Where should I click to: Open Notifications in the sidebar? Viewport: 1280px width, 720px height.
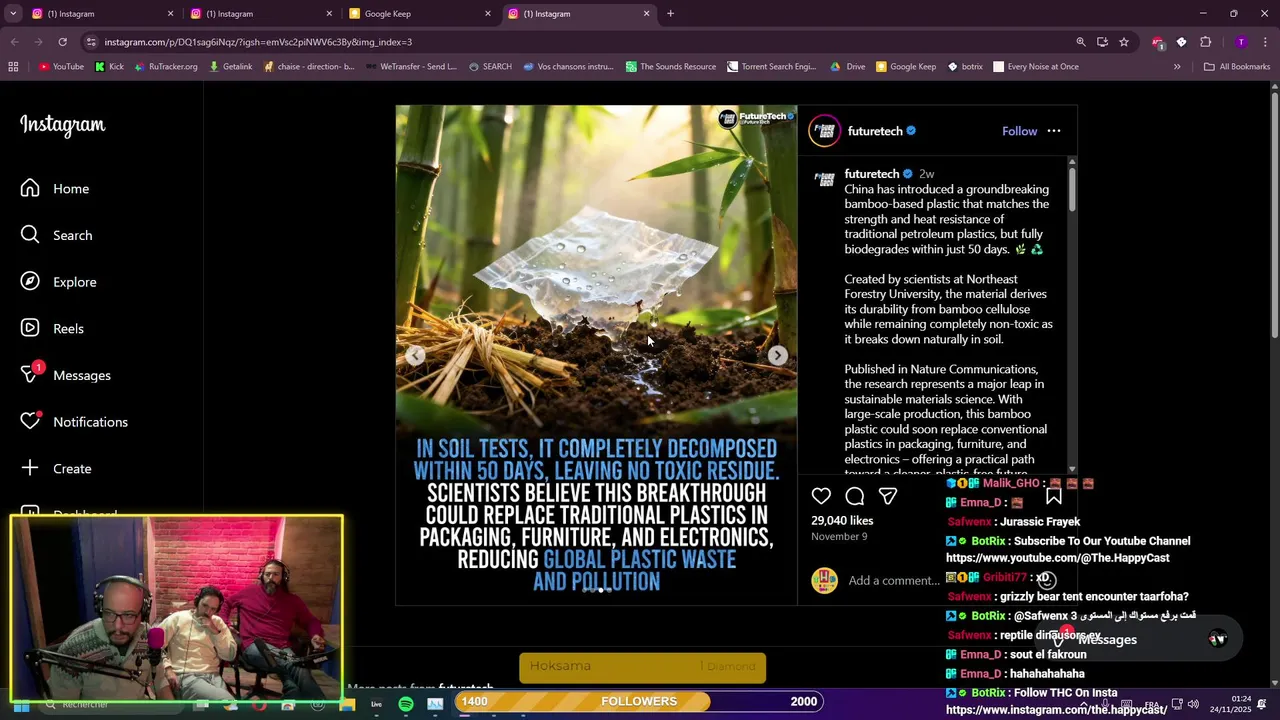(75, 422)
